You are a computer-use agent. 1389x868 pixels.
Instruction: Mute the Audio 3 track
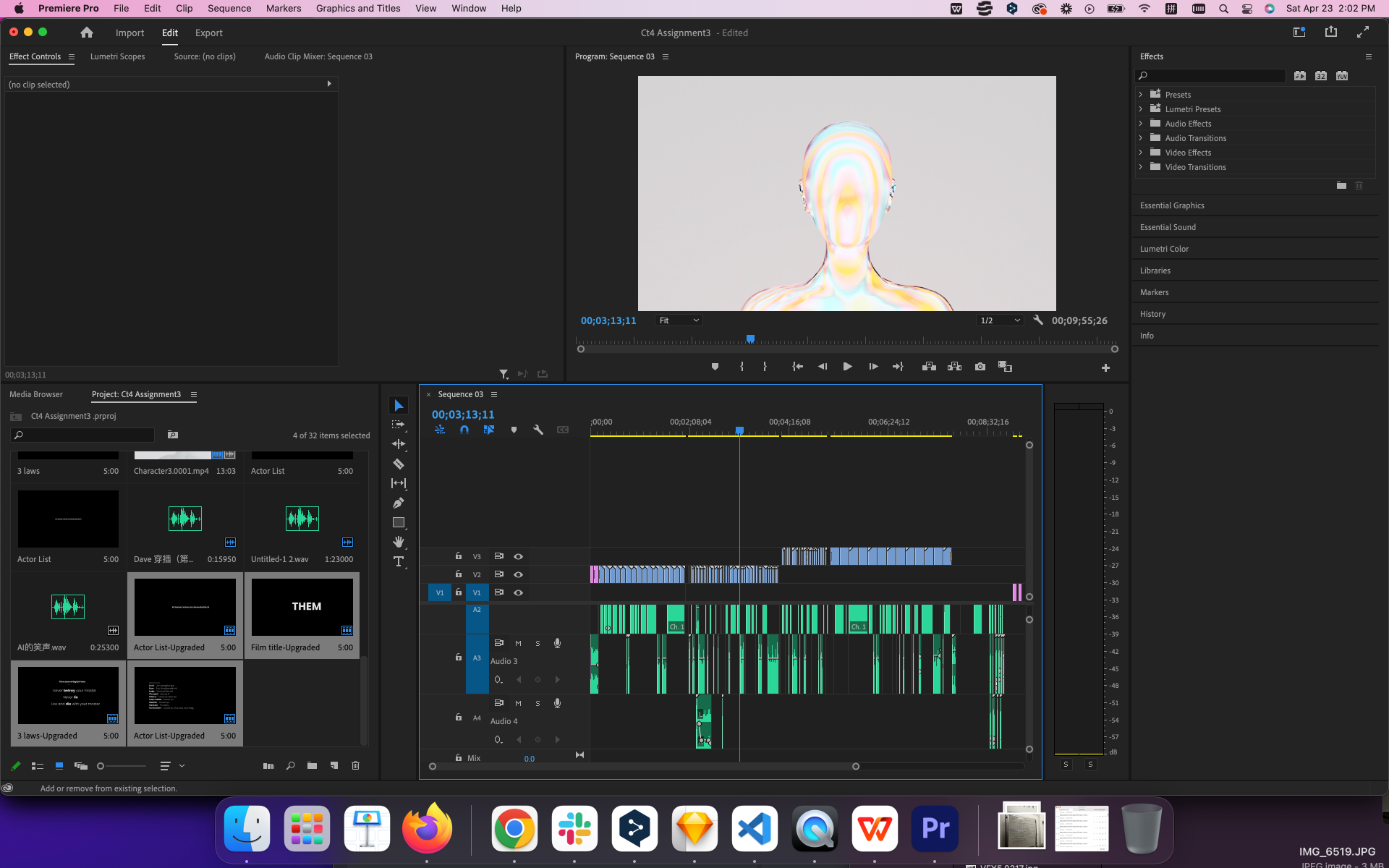click(x=518, y=643)
